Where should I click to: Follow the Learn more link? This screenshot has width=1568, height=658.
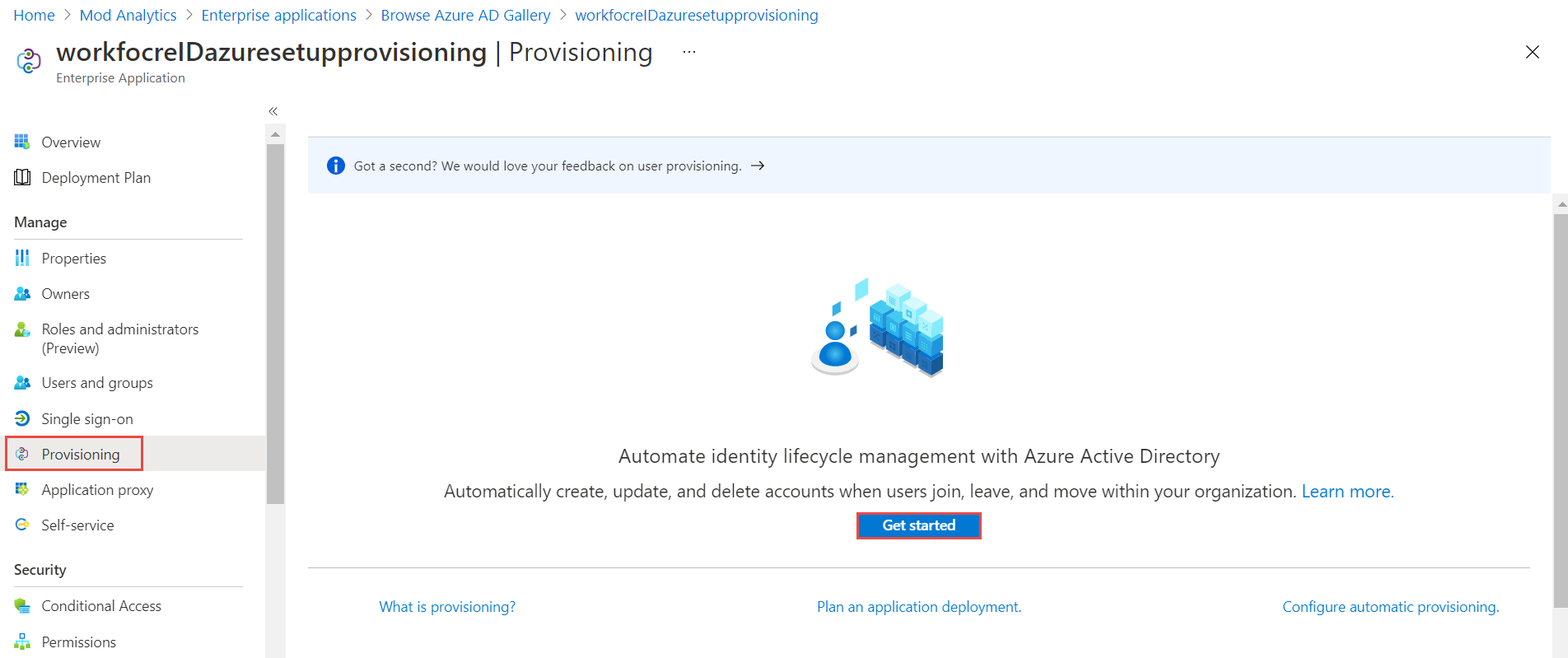[x=1347, y=491]
